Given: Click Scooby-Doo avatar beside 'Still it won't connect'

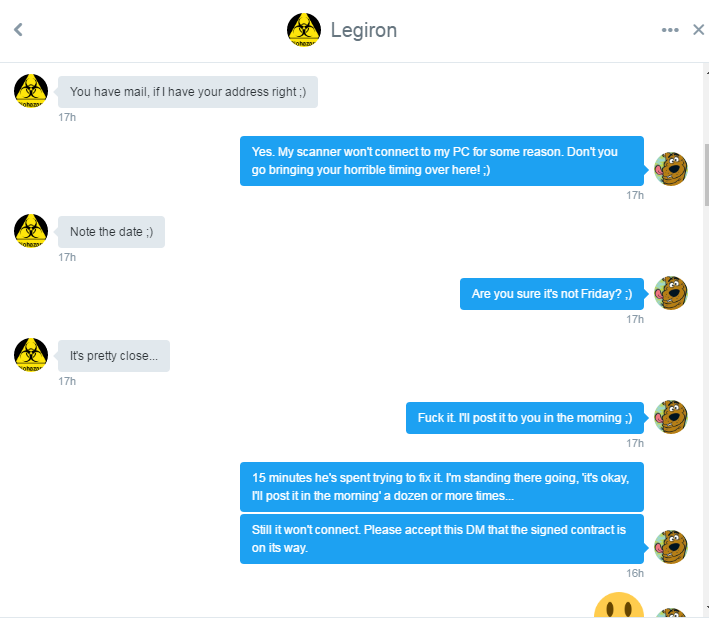Looking at the screenshot, I should pos(671,547).
